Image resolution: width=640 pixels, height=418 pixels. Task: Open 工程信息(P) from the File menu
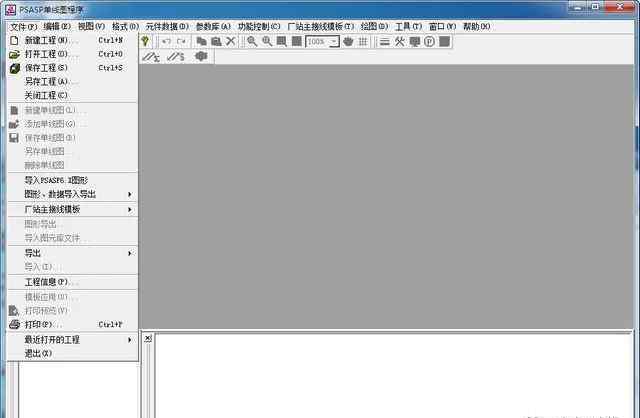click(x=73, y=282)
